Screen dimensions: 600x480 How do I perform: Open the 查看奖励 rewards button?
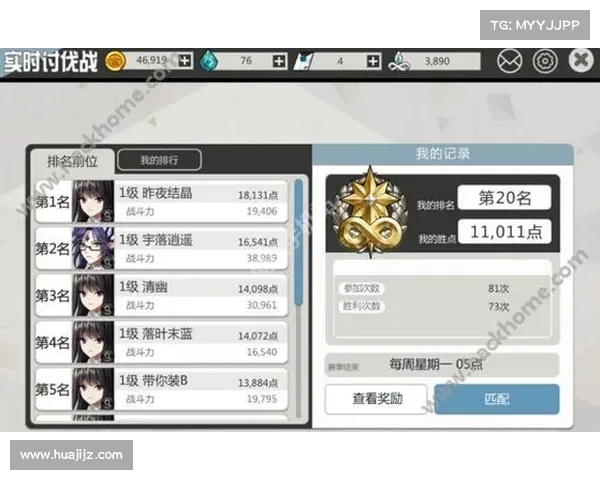click(377, 399)
